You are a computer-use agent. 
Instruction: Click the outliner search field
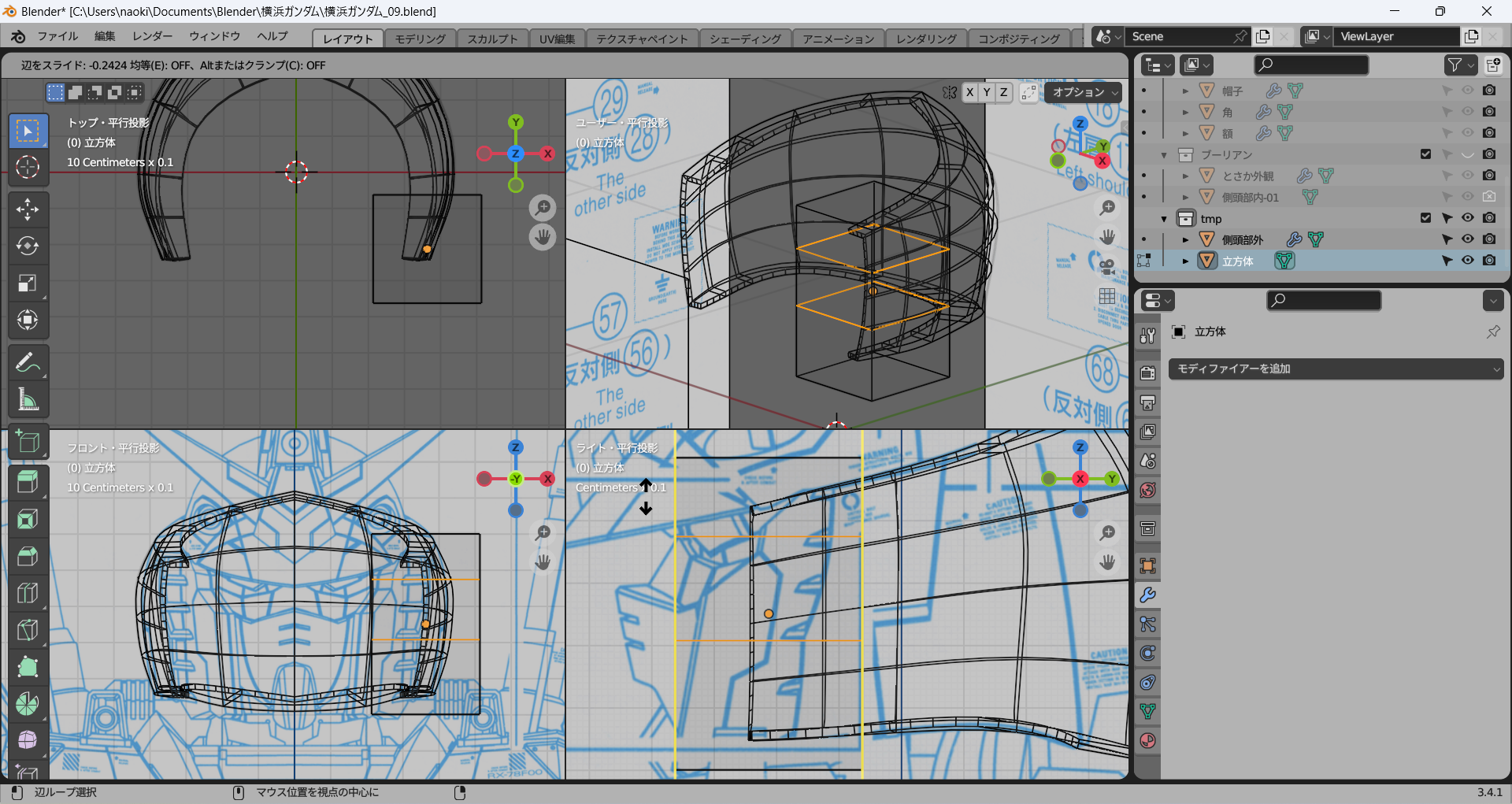[1311, 65]
